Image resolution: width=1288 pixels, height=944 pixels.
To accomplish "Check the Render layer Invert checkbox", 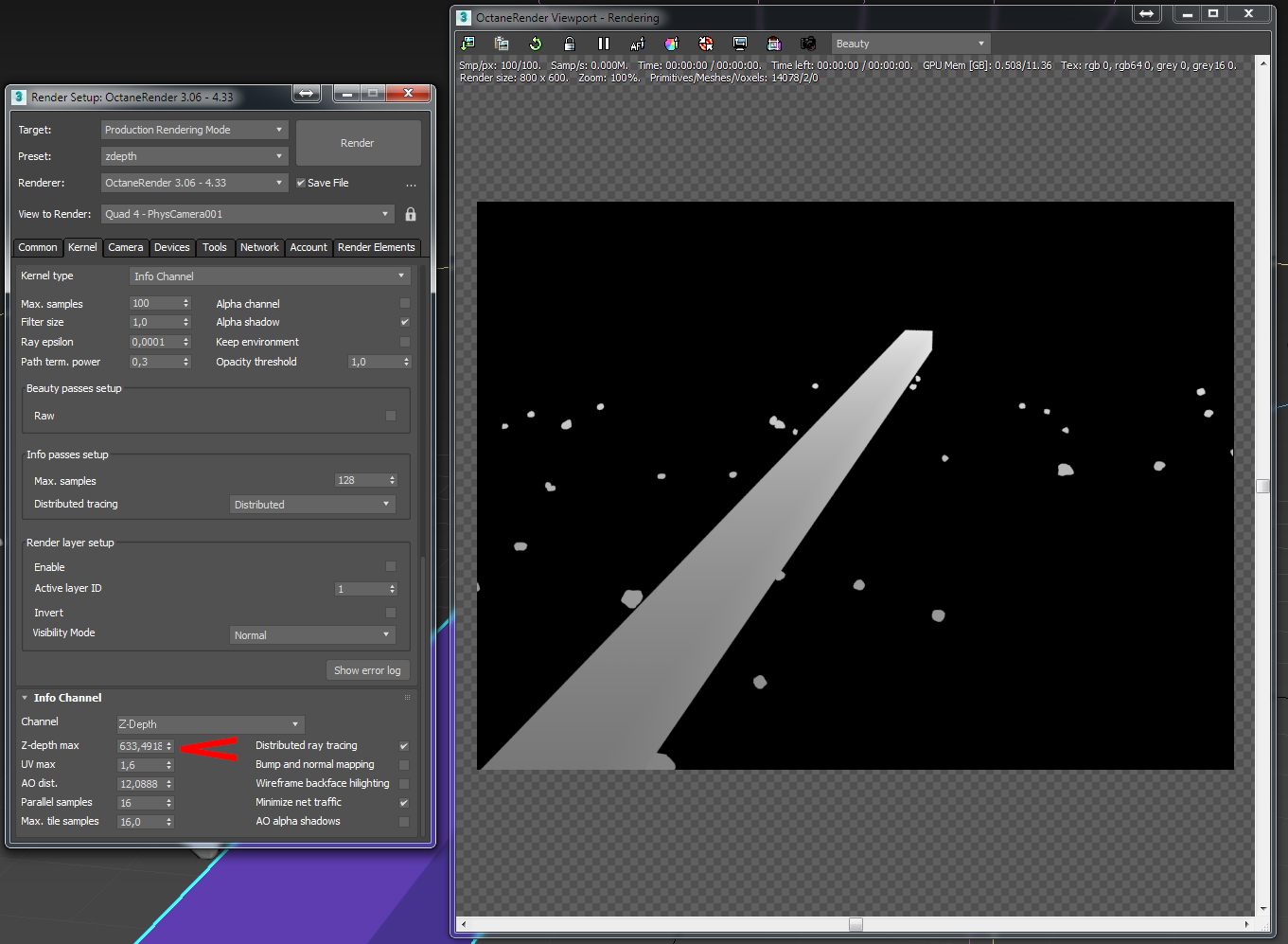I will (x=391, y=613).
